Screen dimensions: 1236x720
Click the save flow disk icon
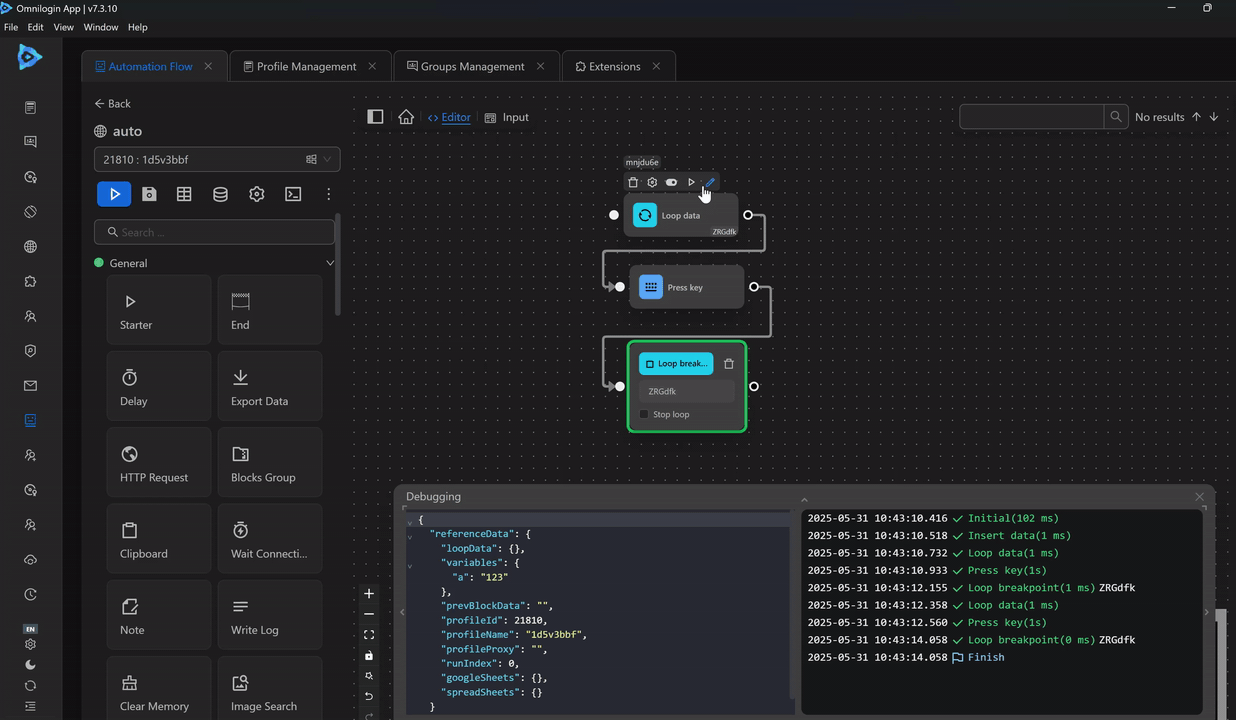[x=149, y=194]
